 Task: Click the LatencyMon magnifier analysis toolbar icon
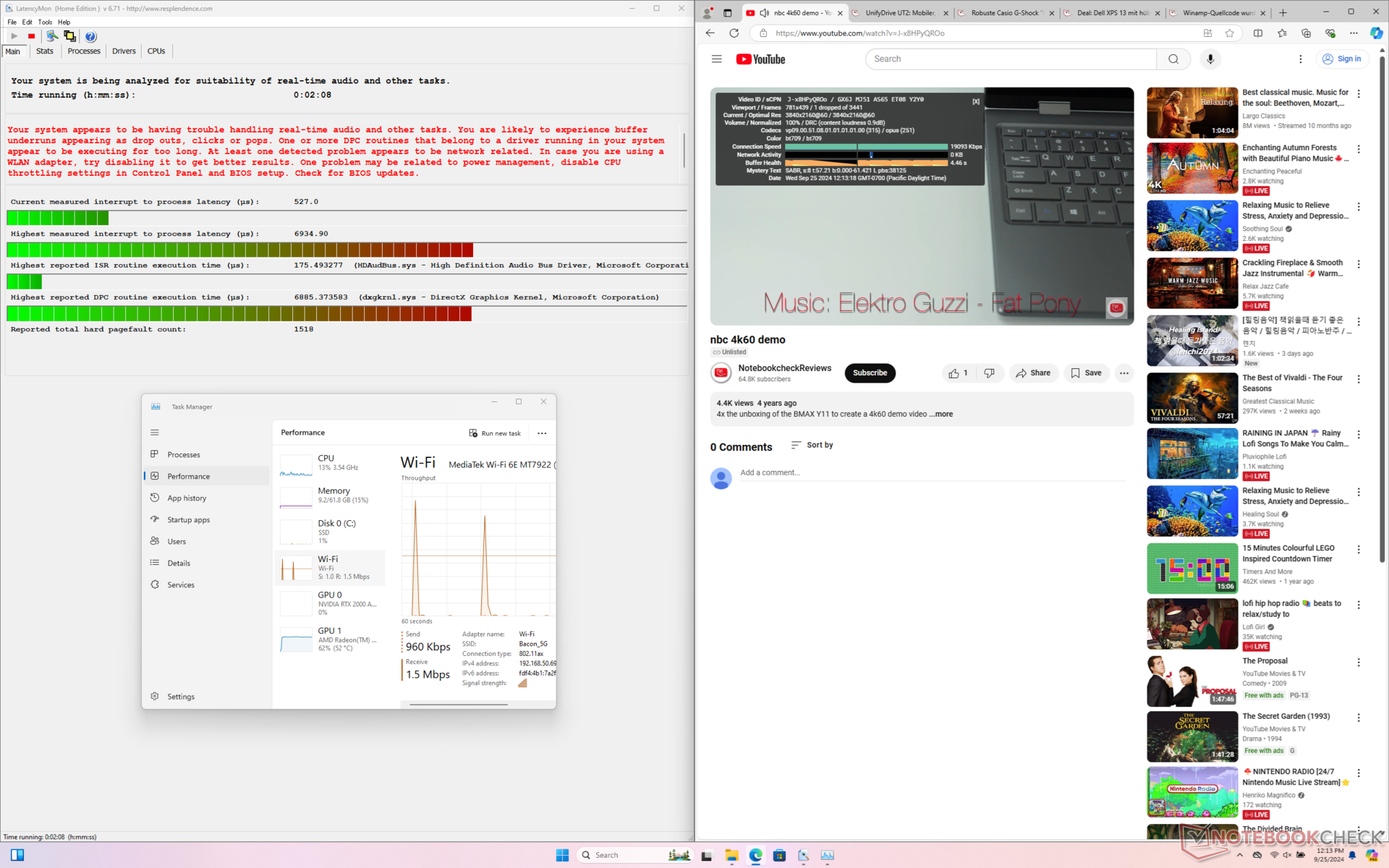[x=52, y=36]
